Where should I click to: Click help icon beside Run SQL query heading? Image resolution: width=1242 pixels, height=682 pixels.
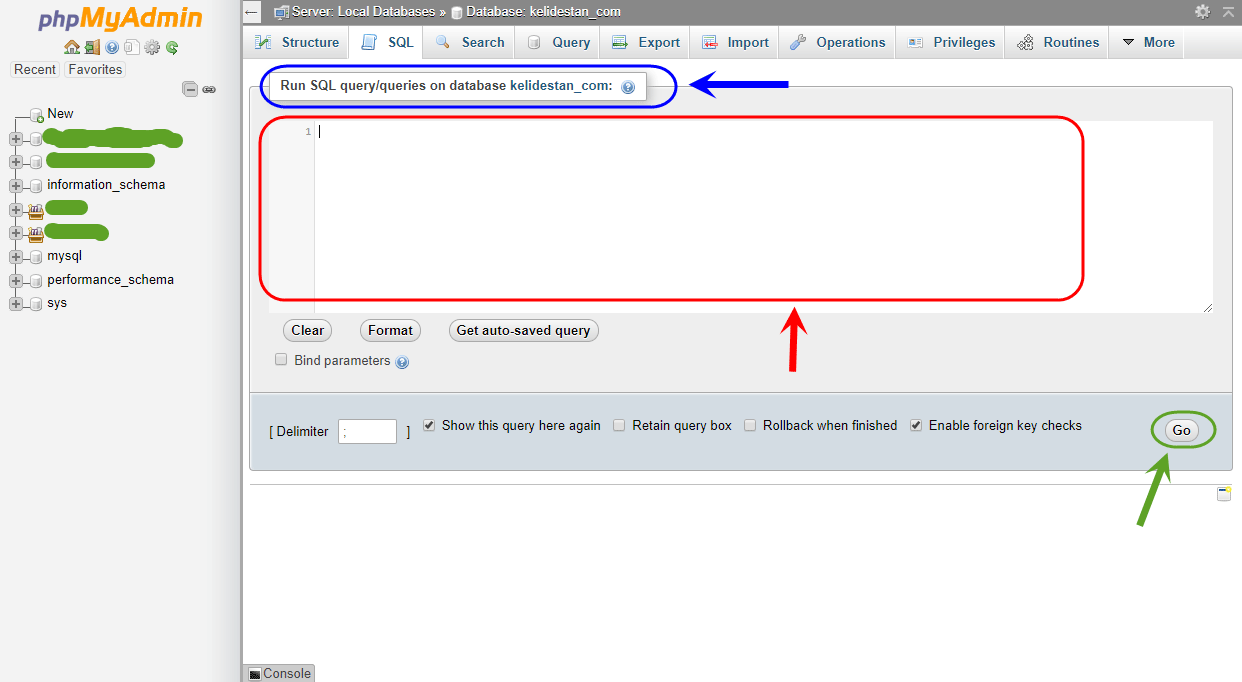click(x=628, y=87)
